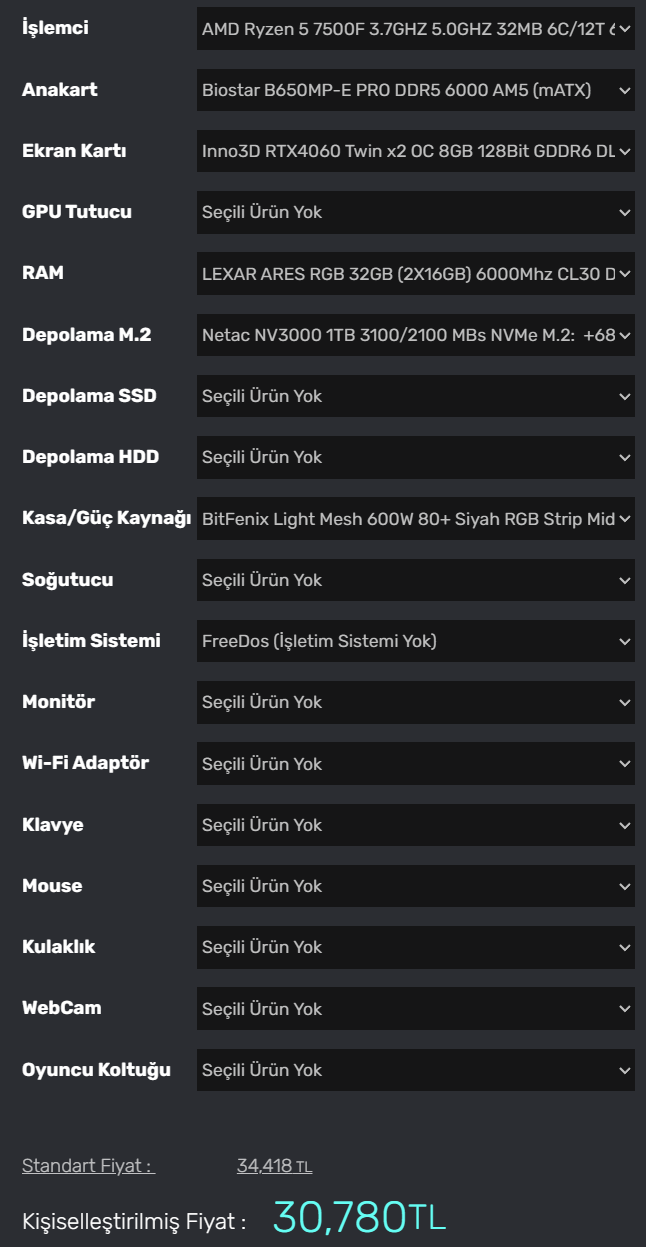Open the İşlemci processor dropdown

(415, 29)
